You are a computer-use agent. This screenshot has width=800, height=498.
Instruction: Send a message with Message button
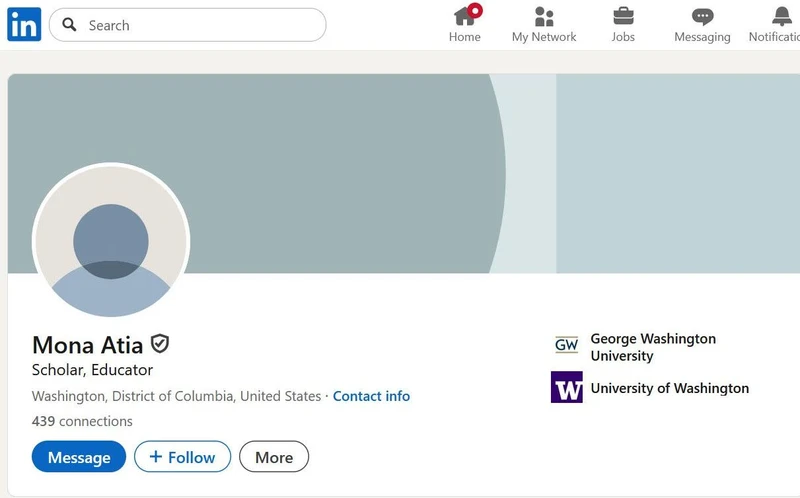79,457
